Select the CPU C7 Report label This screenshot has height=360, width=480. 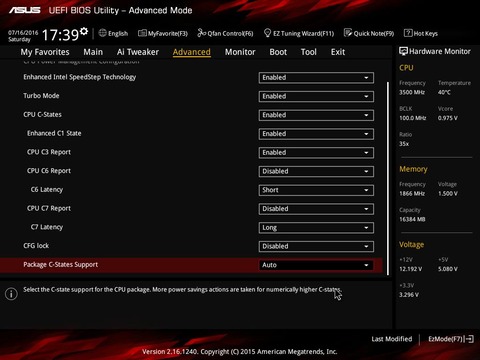(49, 208)
